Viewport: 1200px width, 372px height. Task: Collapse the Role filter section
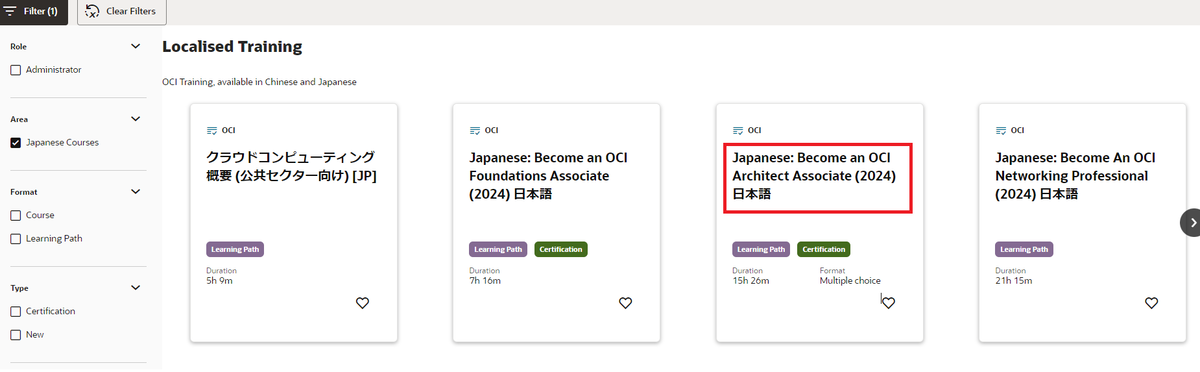point(136,46)
